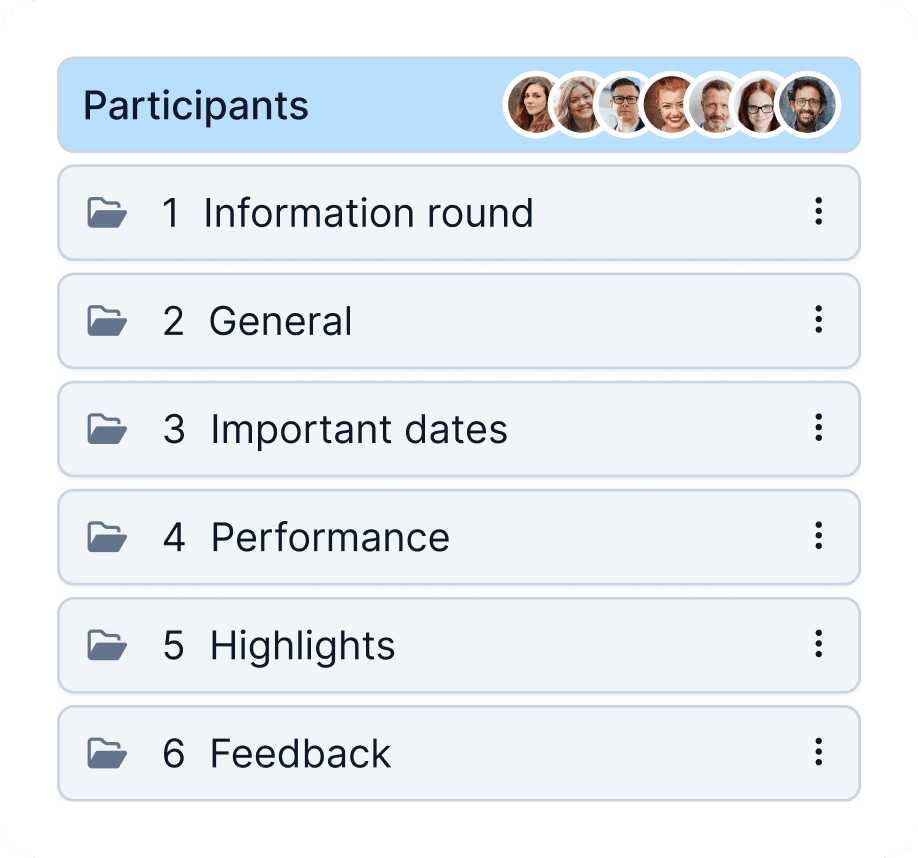Viewport: 918px width, 858px height.
Task: Click the Participants header label
Action: [x=196, y=105]
